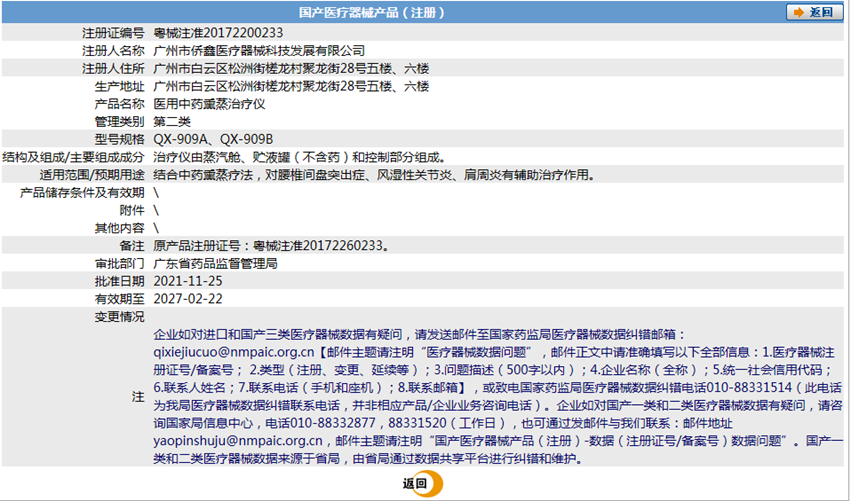Click the 注册人住所 label
Image resolution: width=850 pixels, height=501 pixels.
point(113,69)
